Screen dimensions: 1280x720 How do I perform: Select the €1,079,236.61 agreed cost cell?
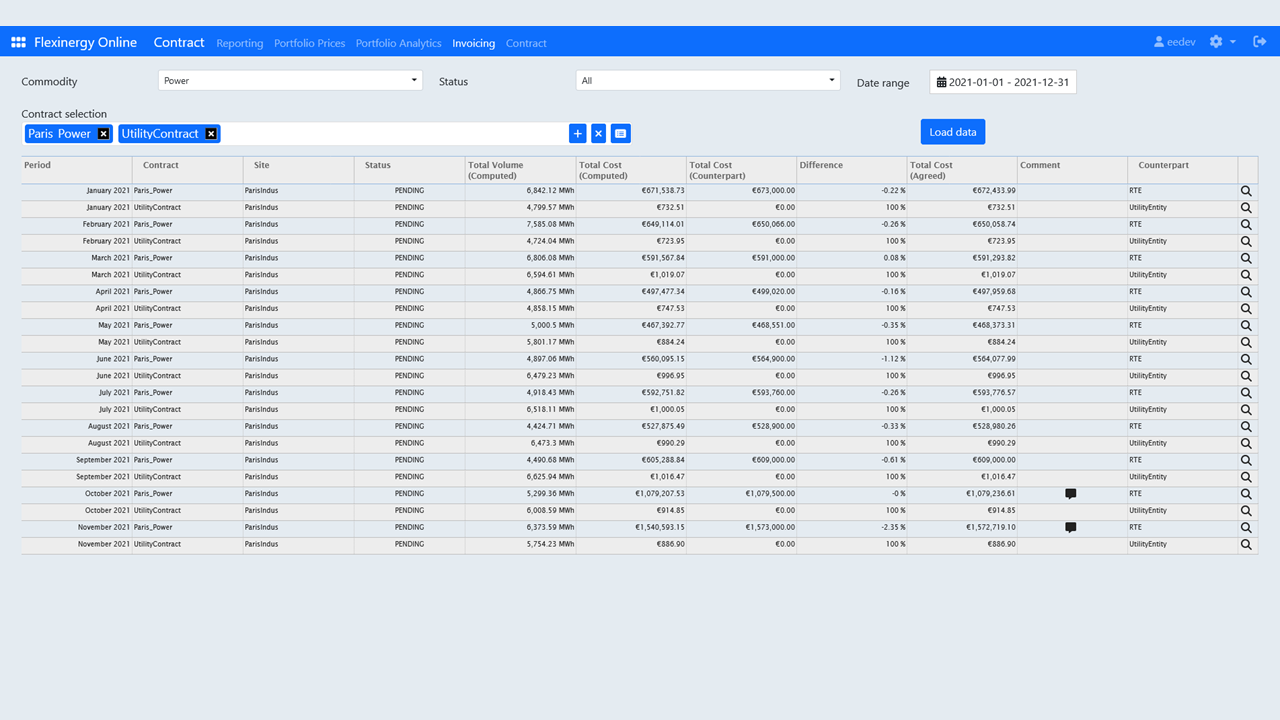[962, 494]
